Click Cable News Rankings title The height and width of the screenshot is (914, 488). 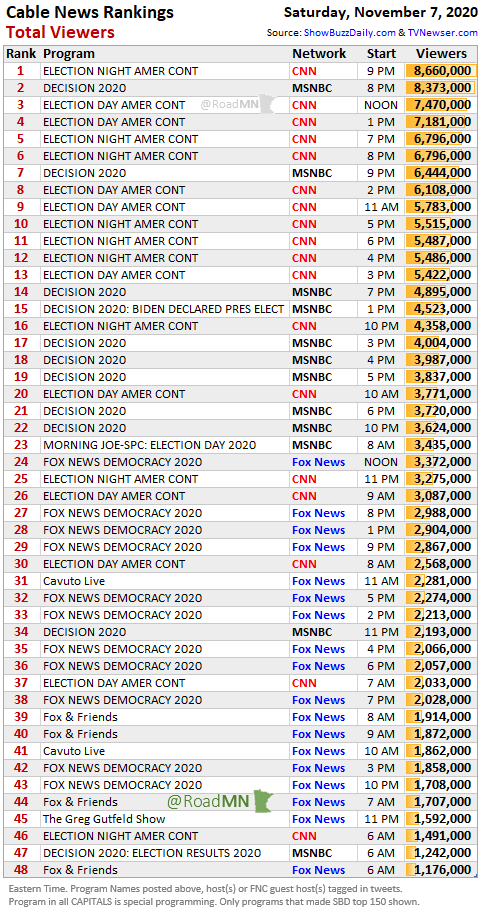[90, 12]
